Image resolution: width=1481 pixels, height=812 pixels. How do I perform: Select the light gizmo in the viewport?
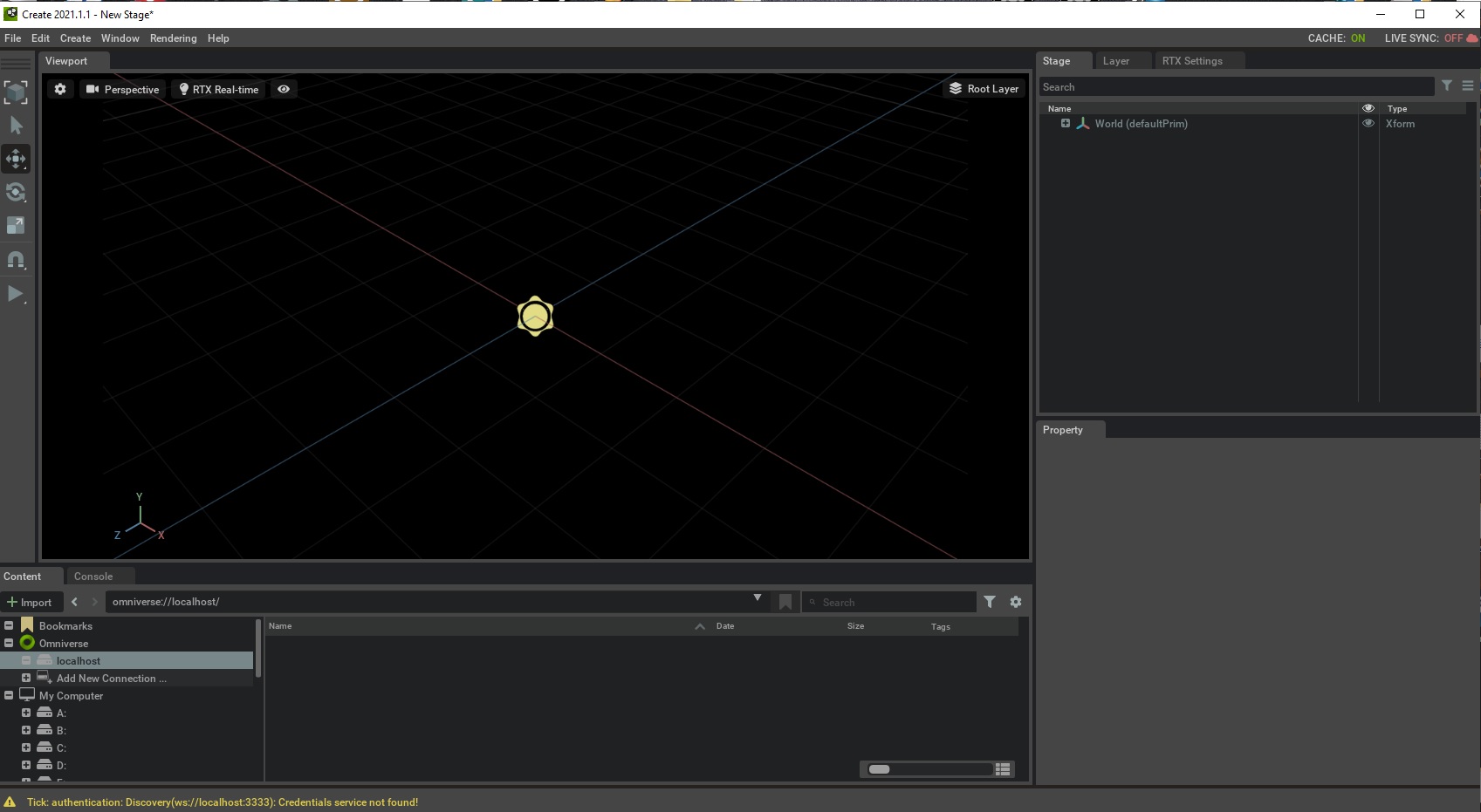[535, 316]
